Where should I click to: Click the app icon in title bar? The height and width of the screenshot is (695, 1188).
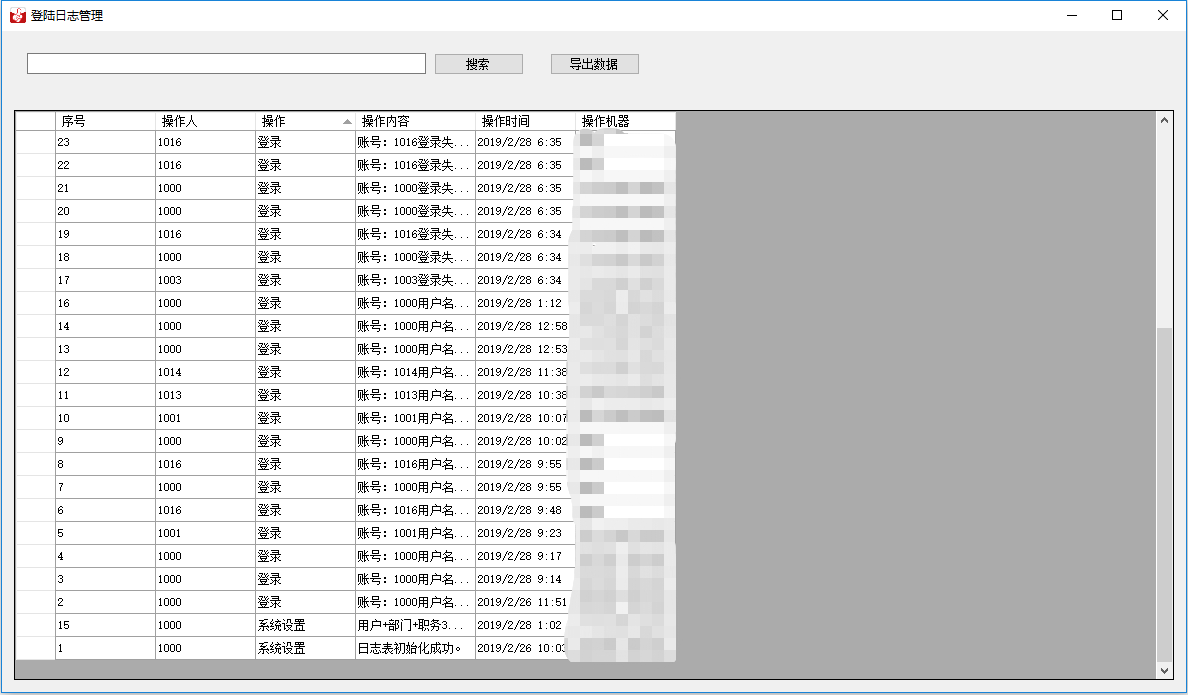coord(18,16)
